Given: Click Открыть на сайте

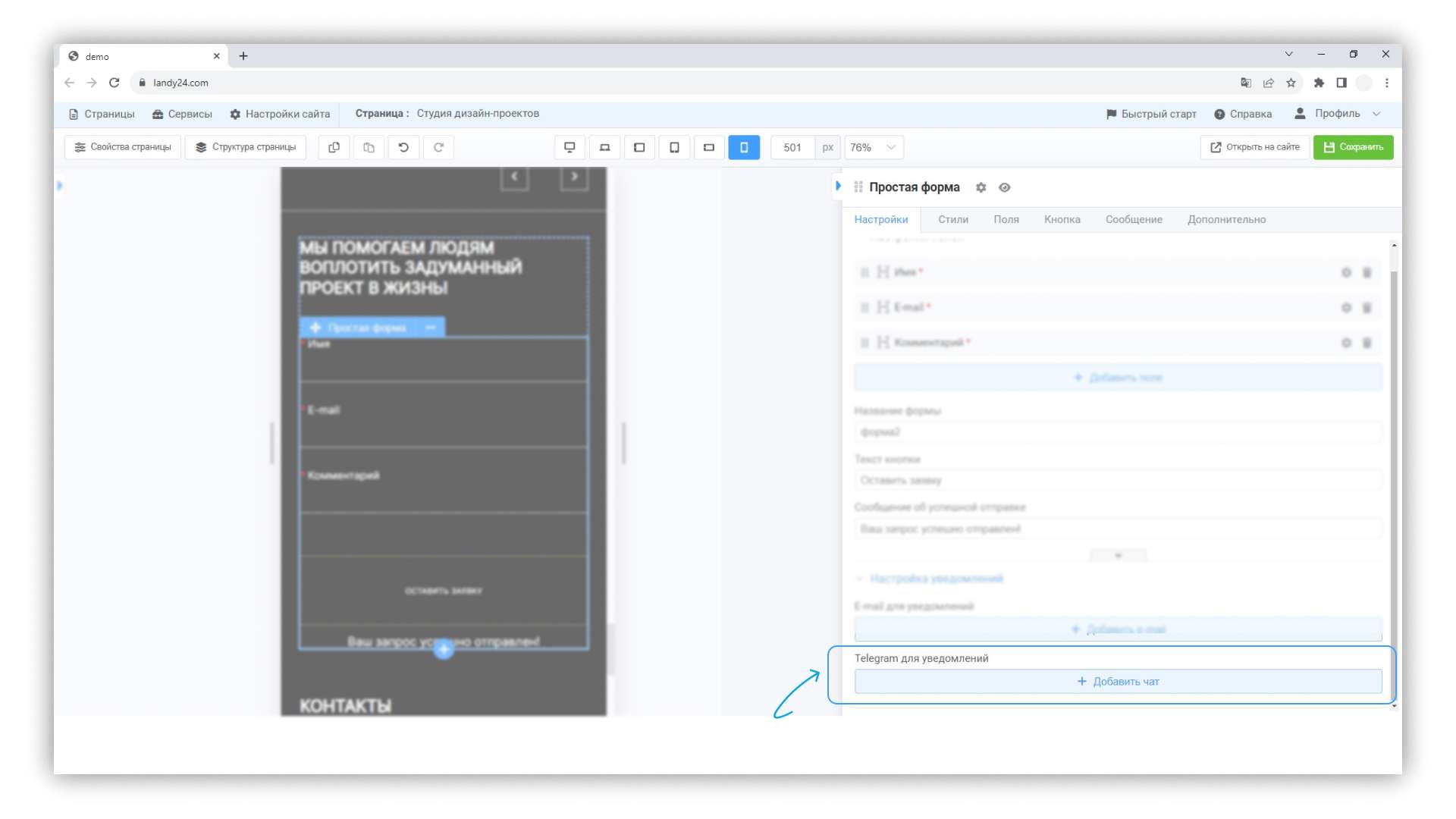Looking at the screenshot, I should click(1255, 147).
